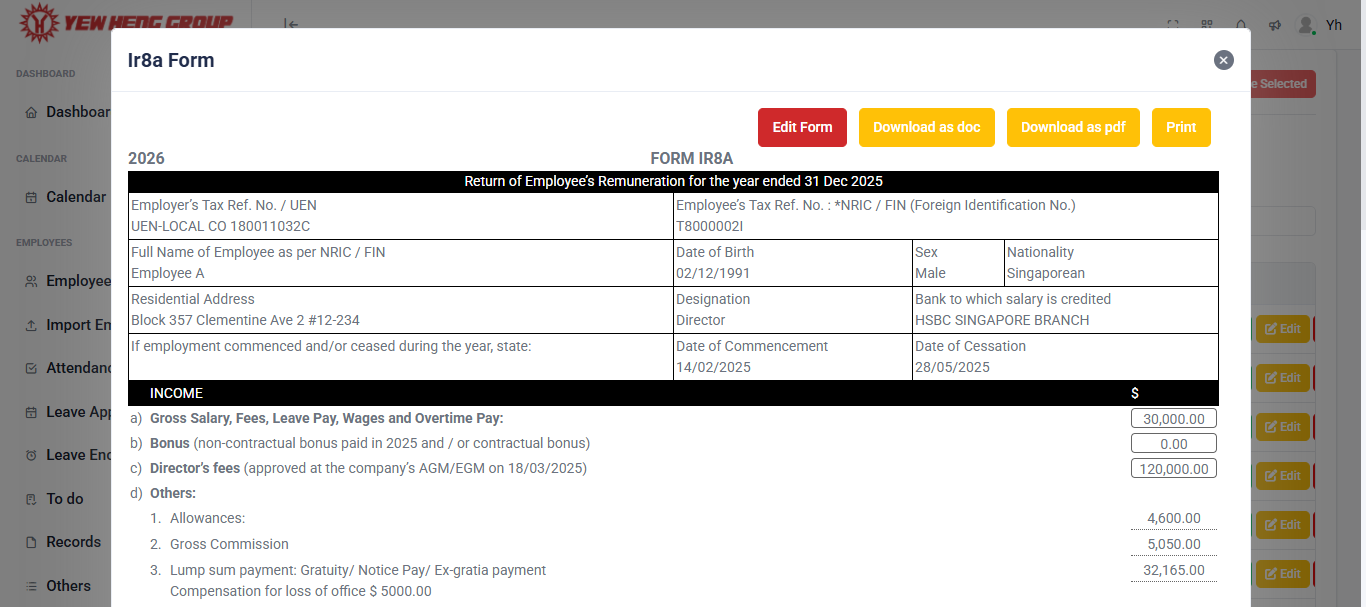Expand the Others sidebar menu
The width and height of the screenshot is (1366, 607).
tap(32, 586)
